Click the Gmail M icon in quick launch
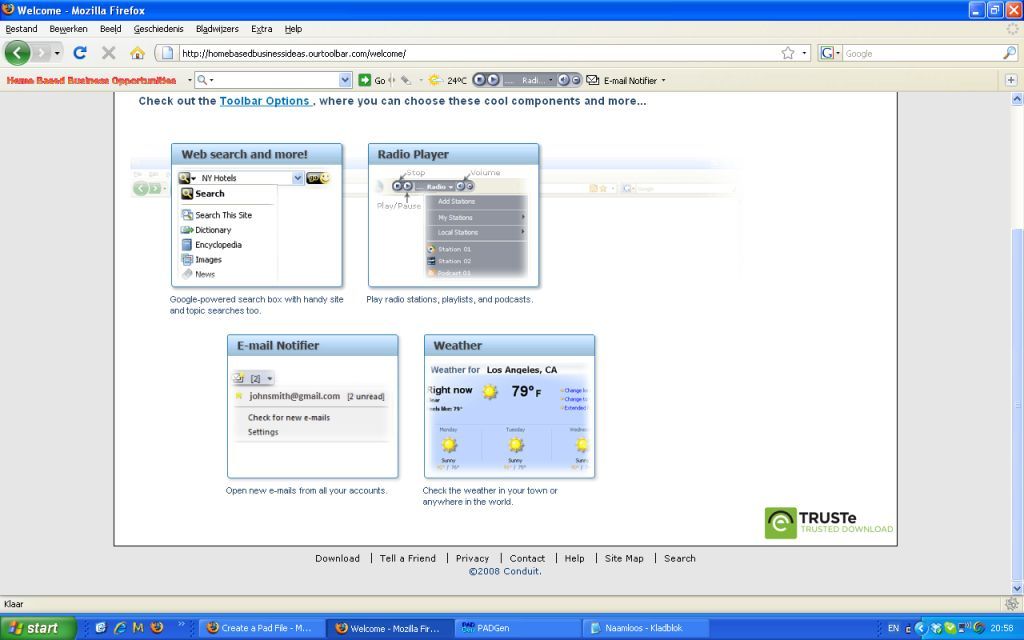The width and height of the screenshot is (1024, 640). (138, 628)
